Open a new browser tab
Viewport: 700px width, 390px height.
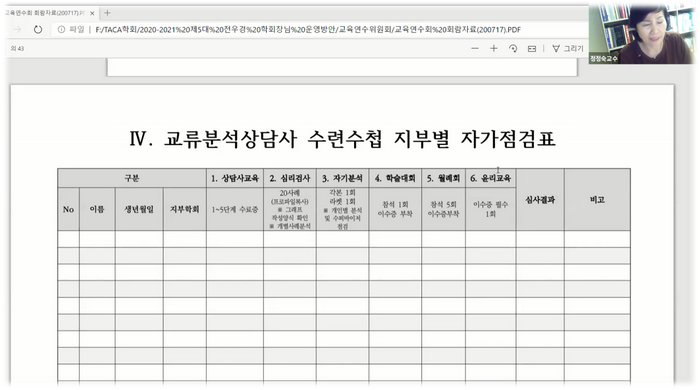(x=107, y=13)
